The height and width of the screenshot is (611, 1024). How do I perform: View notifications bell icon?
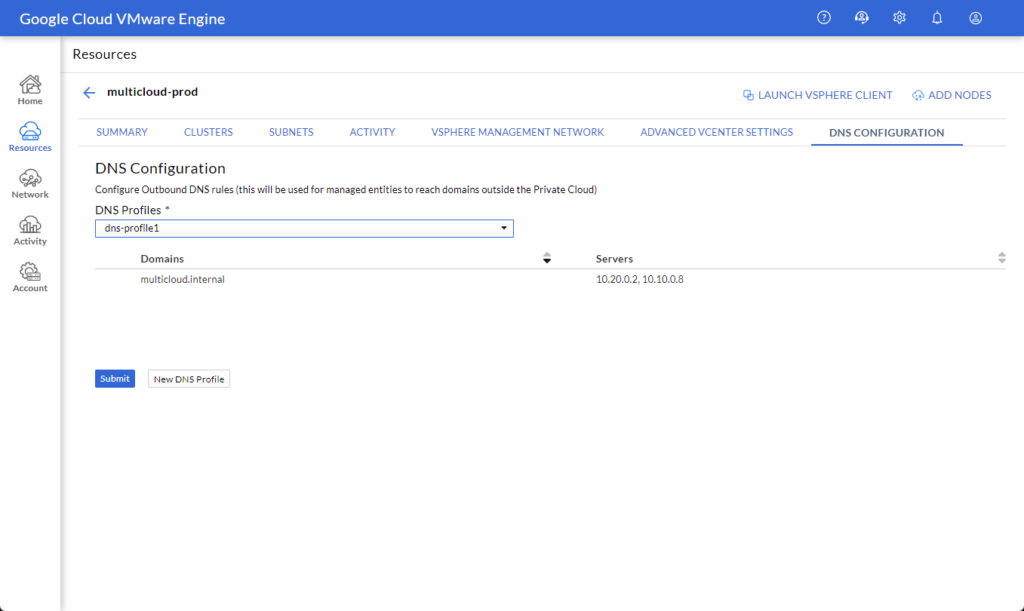point(937,18)
